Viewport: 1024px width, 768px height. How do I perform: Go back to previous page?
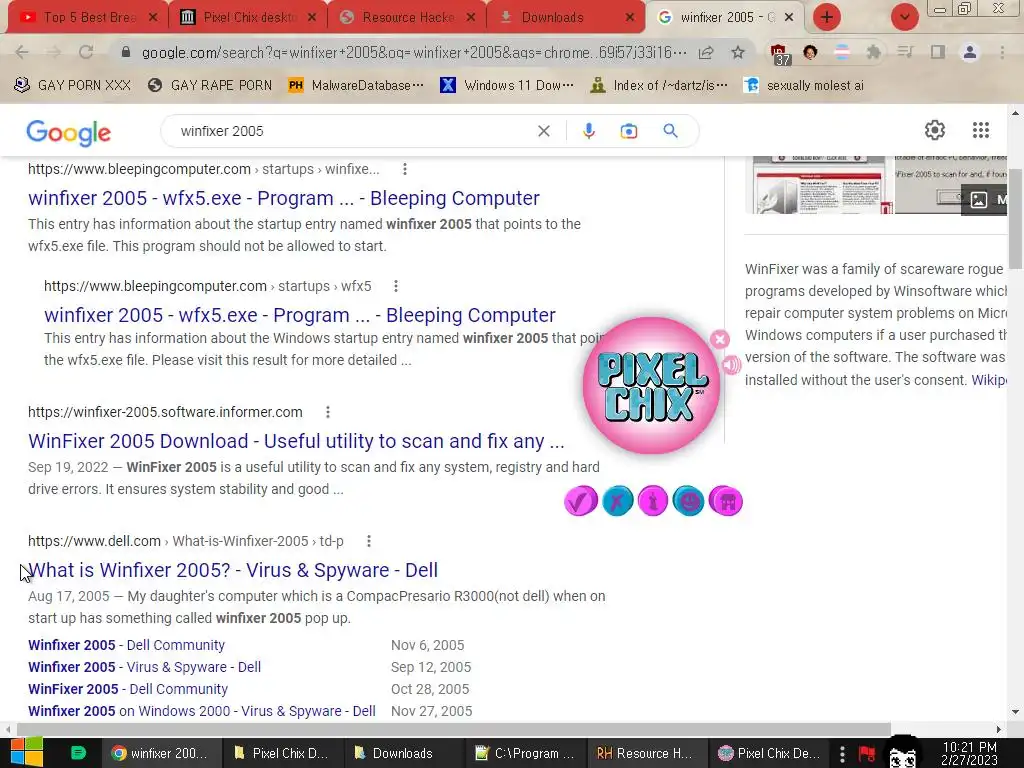click(x=22, y=52)
